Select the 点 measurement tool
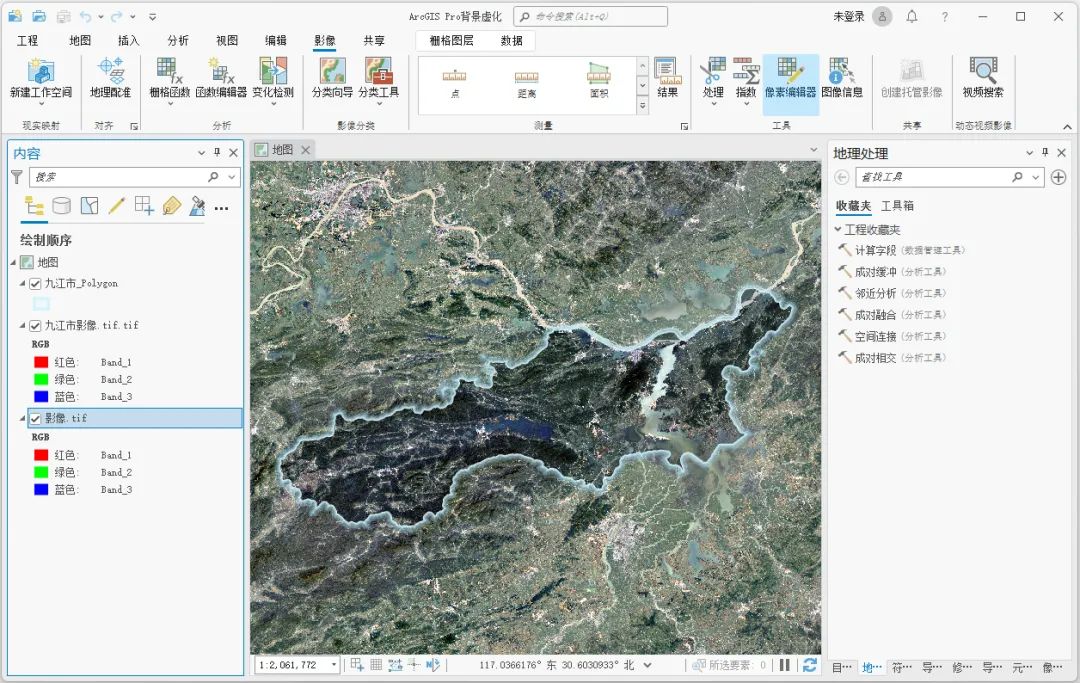Image resolution: width=1080 pixels, height=683 pixels. click(x=455, y=83)
